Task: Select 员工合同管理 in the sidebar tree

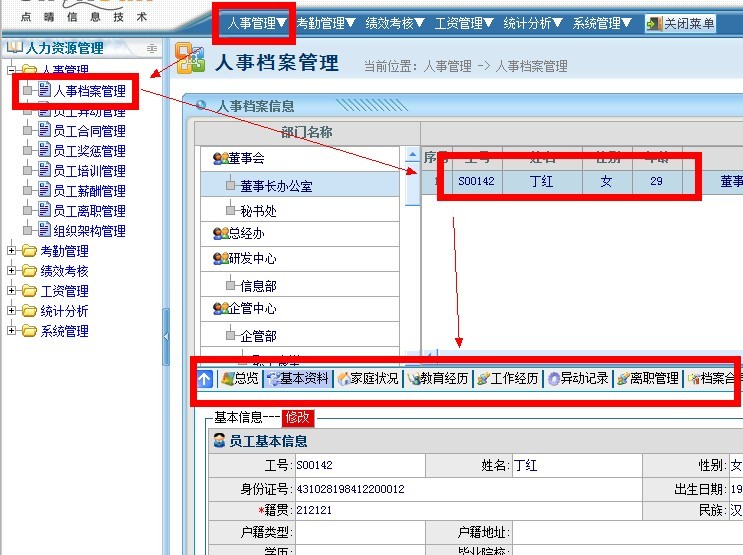Action: (x=88, y=131)
